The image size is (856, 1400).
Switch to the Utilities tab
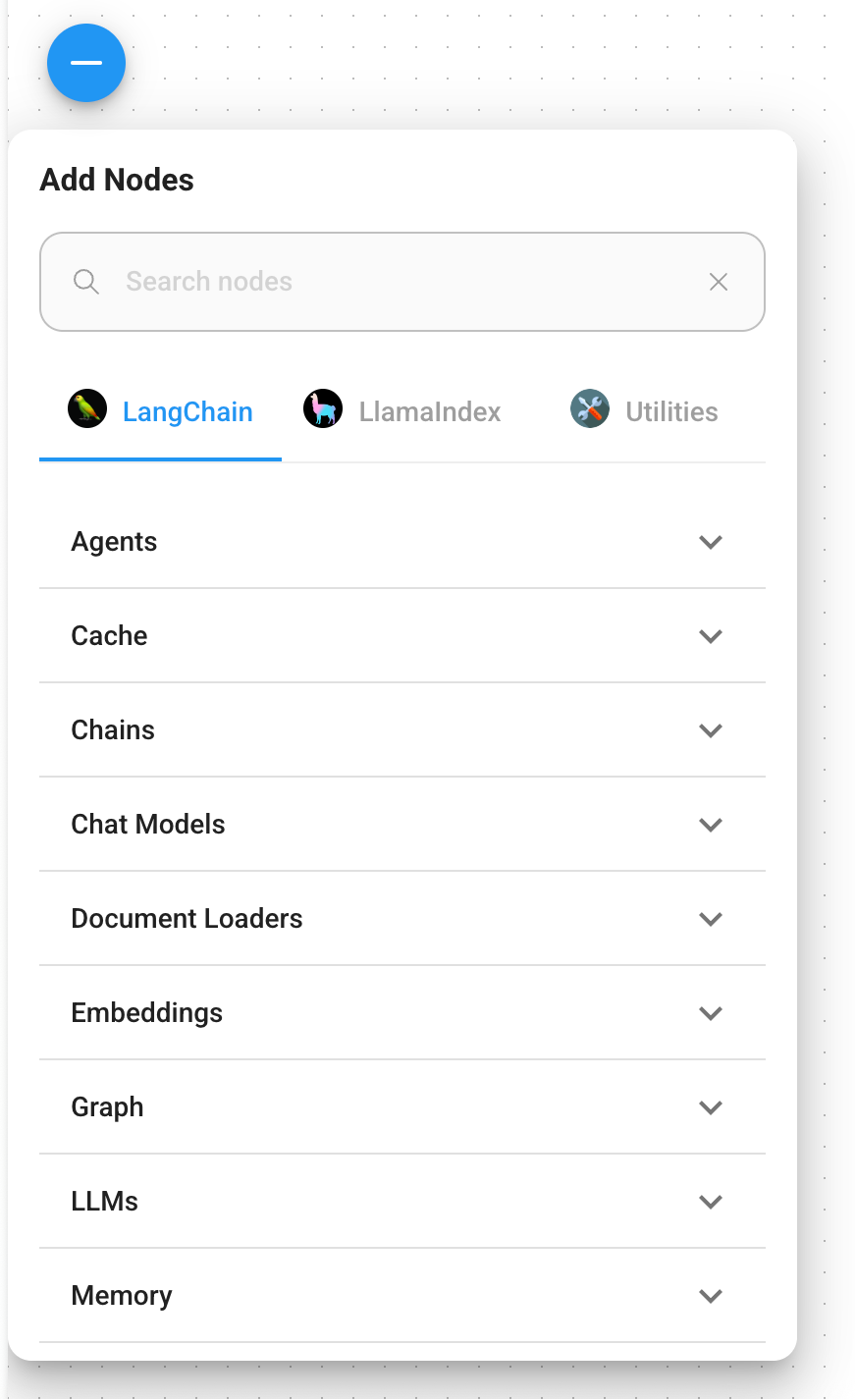[x=644, y=411]
